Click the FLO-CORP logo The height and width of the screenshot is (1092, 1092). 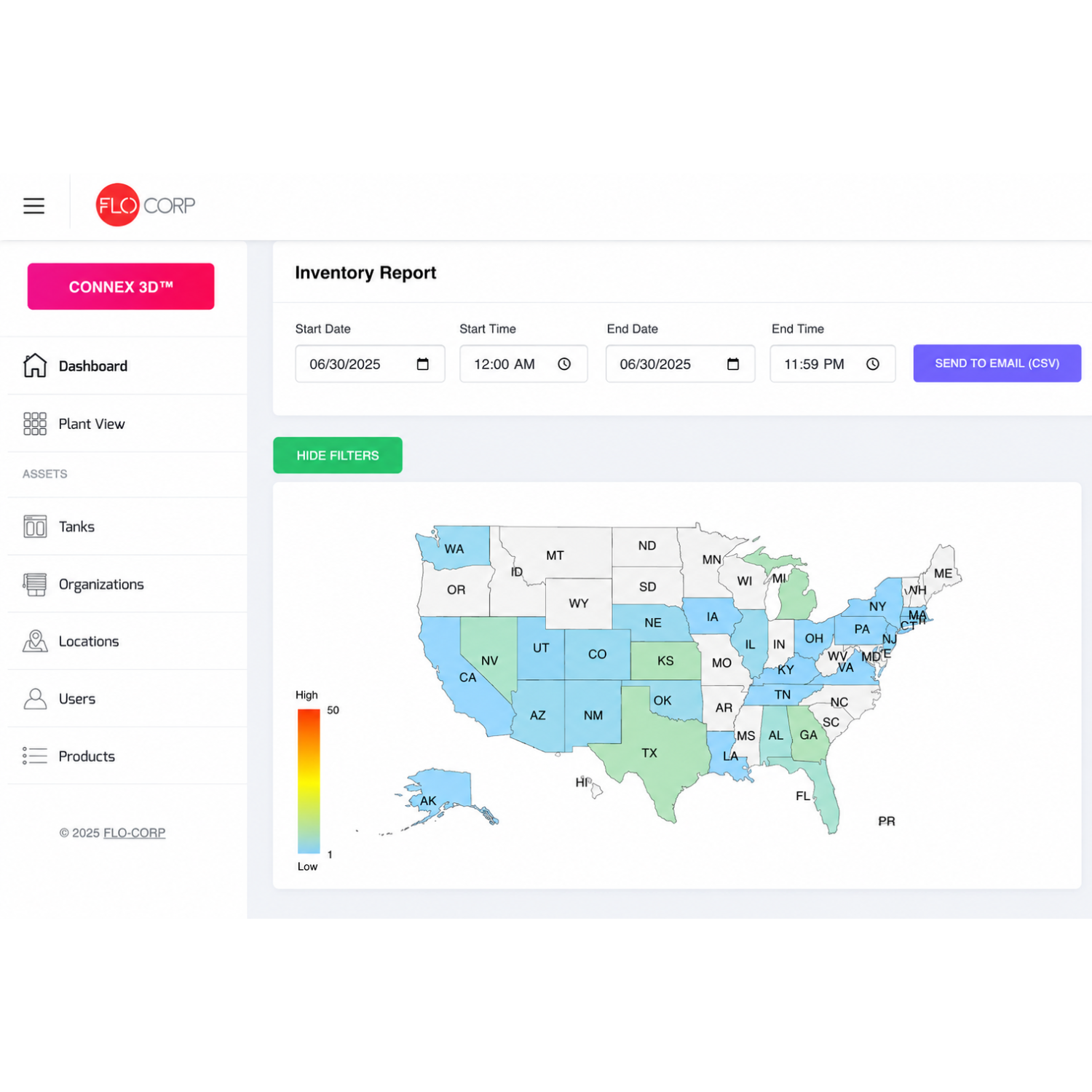click(x=146, y=205)
